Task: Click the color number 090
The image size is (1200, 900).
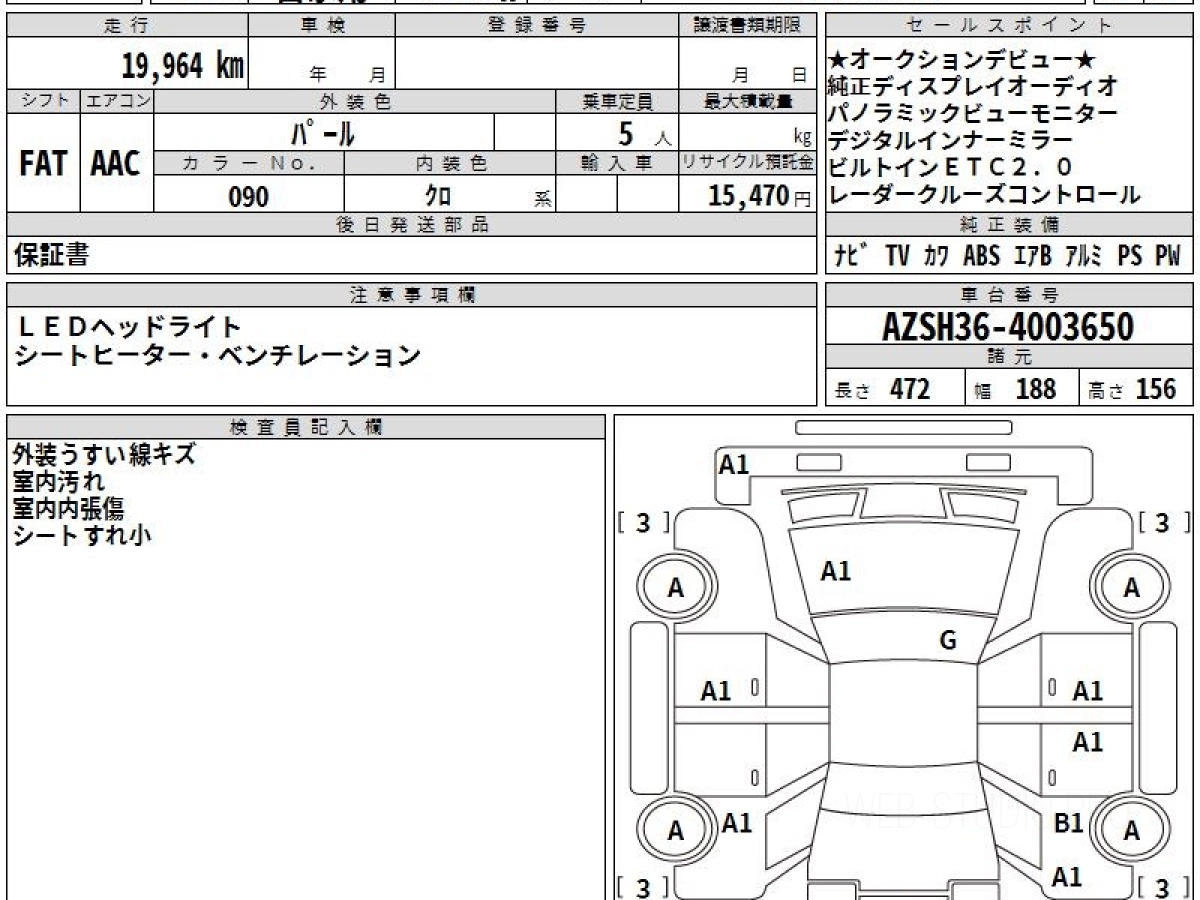Action: [x=249, y=196]
